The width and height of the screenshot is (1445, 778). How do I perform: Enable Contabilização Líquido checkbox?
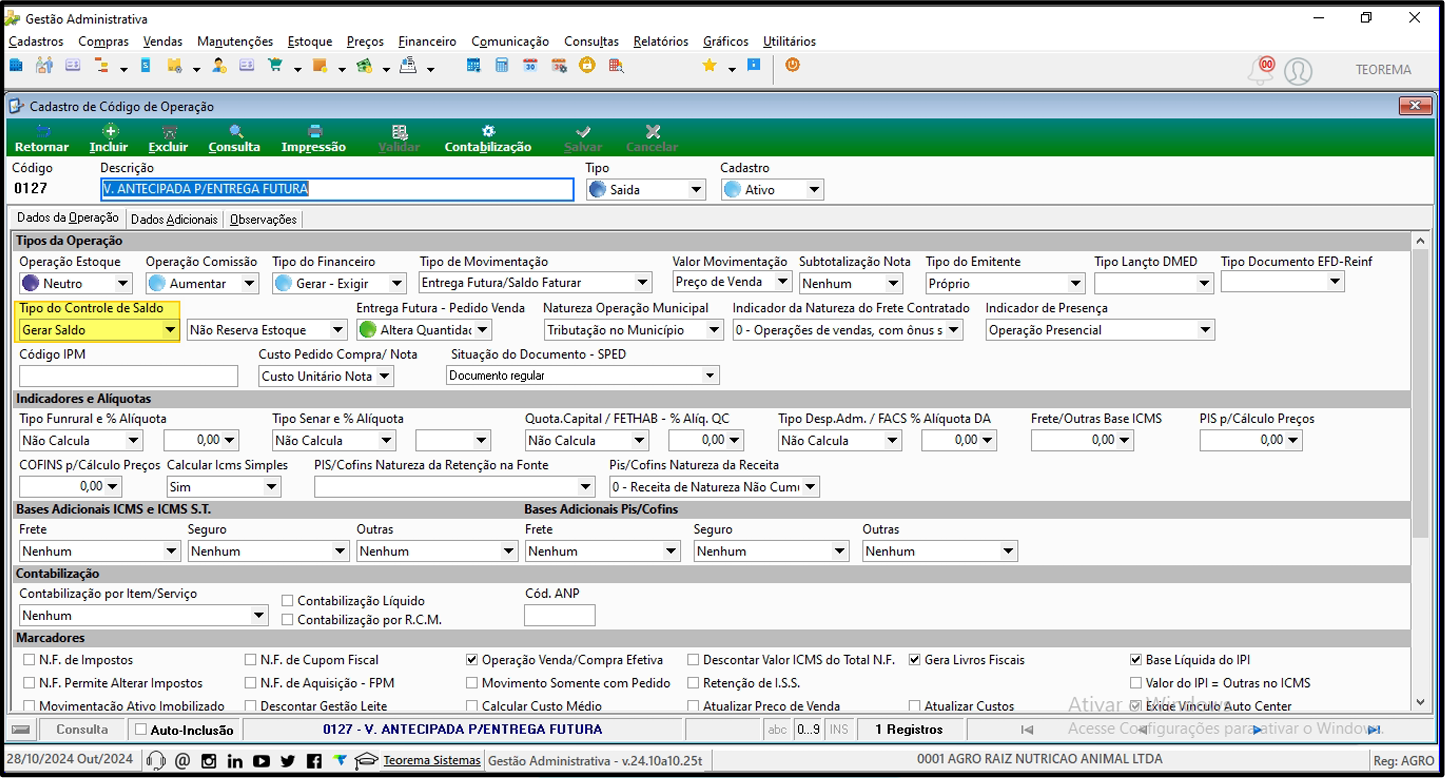(x=288, y=601)
